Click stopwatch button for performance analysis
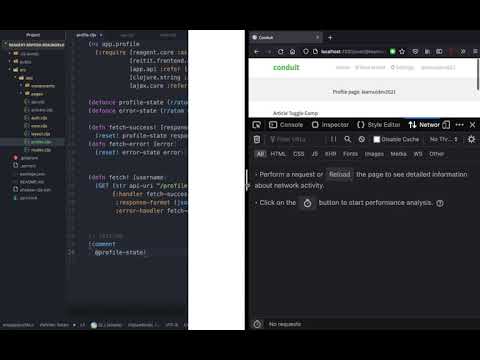 (307, 203)
